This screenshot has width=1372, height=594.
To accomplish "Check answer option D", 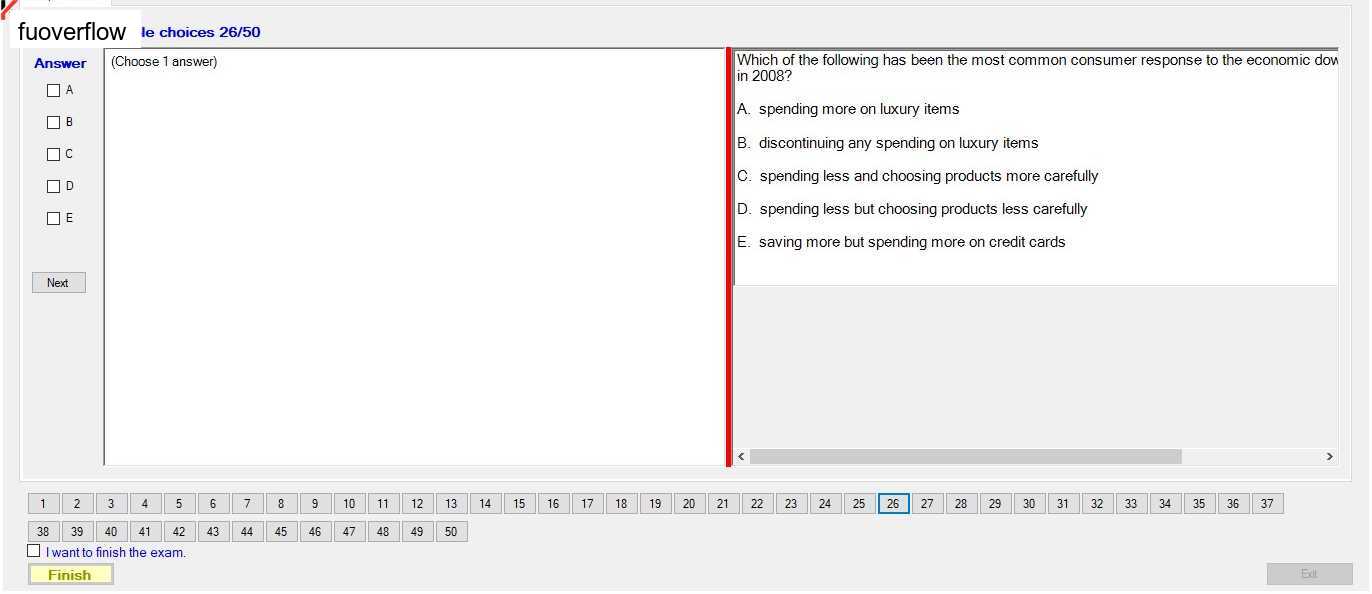I will click(x=54, y=187).
